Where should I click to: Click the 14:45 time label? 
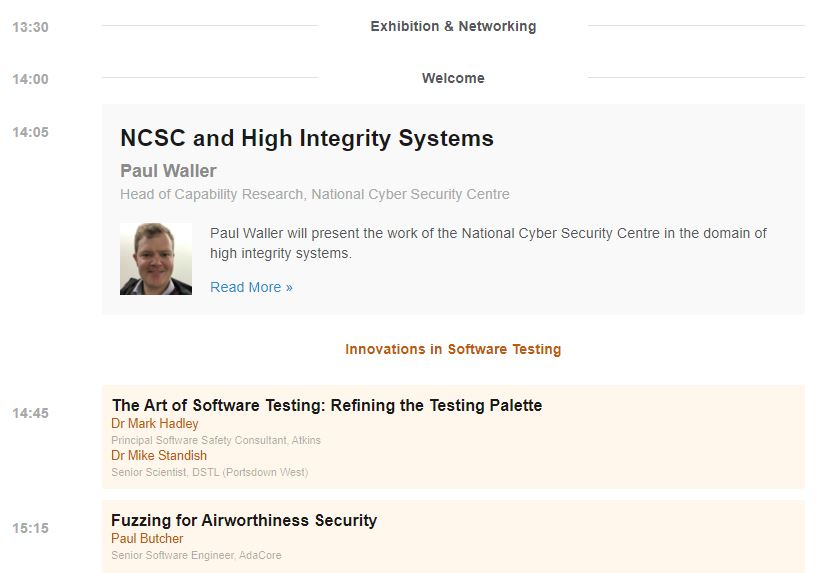(x=30, y=413)
